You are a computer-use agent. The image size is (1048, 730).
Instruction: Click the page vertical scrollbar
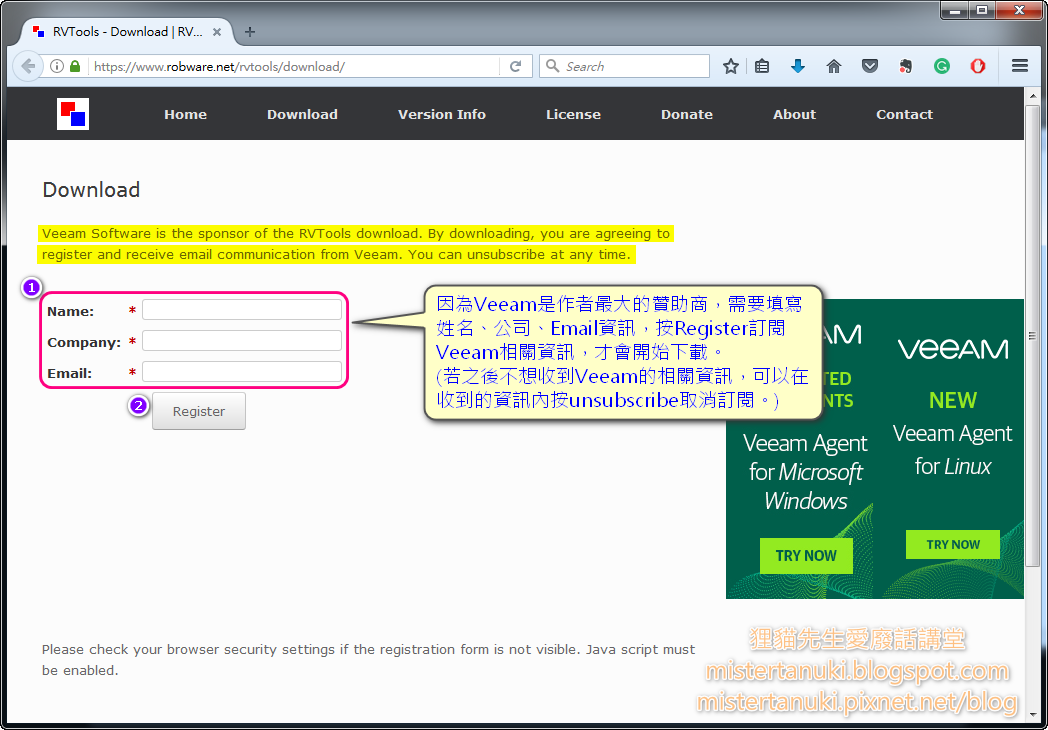coord(1033,334)
